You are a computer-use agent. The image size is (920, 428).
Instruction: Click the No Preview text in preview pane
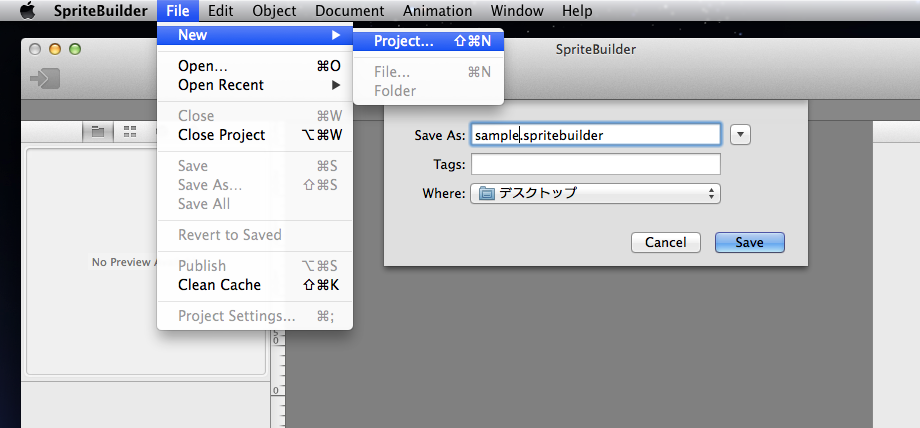[123, 262]
